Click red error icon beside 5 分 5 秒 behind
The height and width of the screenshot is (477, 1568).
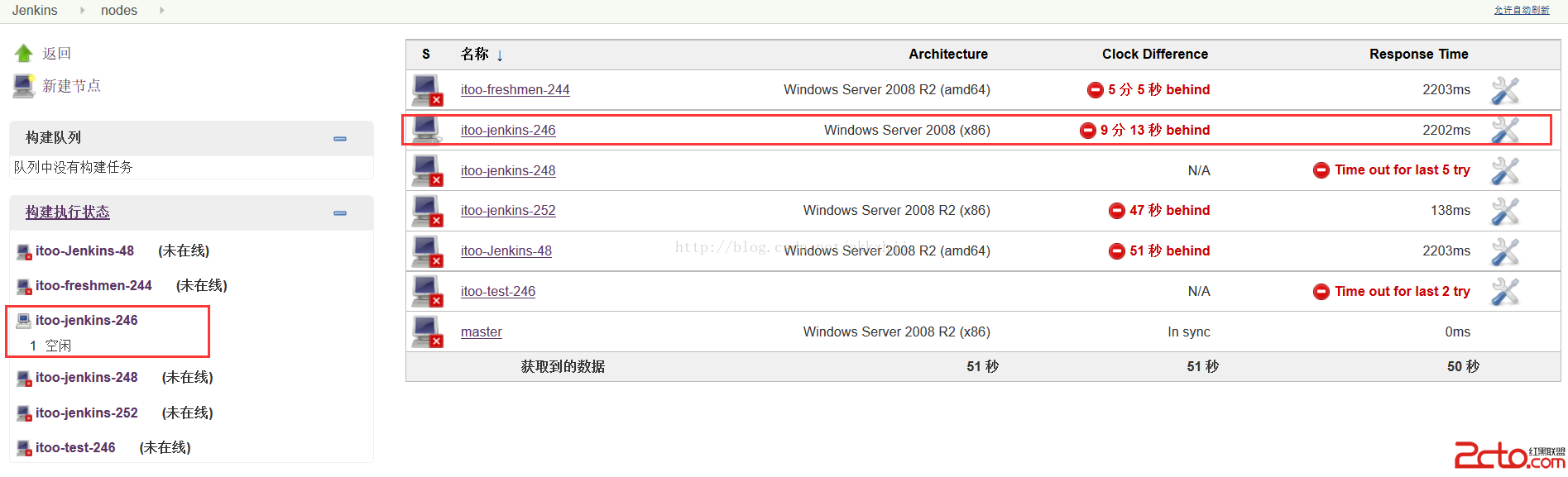pos(1095,89)
